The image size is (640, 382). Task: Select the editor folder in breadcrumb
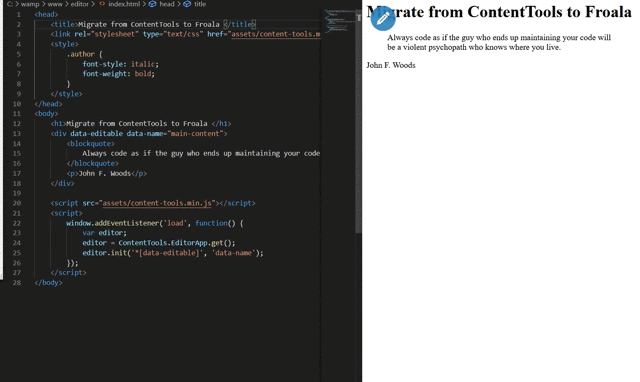coord(80,4)
